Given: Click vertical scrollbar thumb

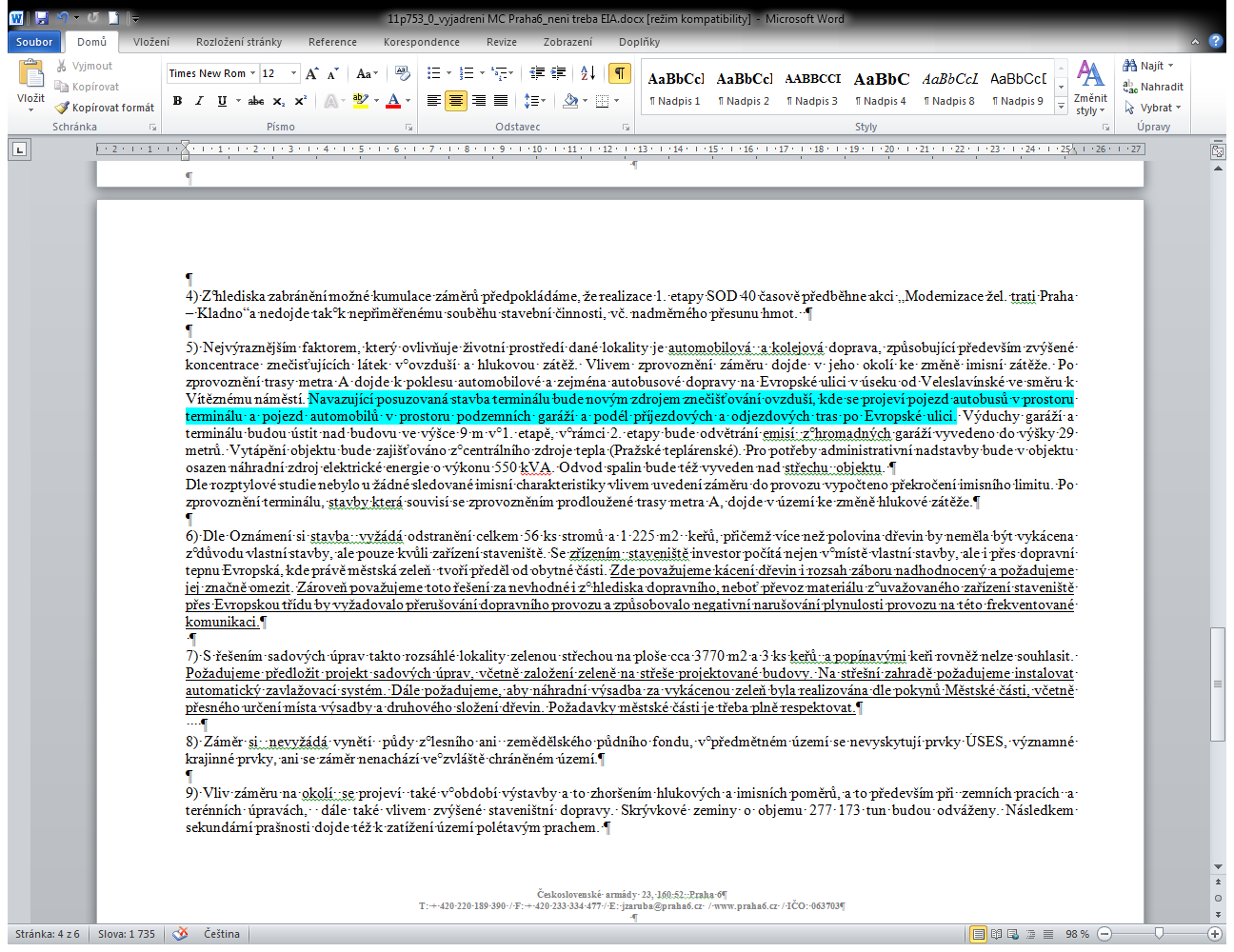Looking at the screenshot, I should [1218, 684].
